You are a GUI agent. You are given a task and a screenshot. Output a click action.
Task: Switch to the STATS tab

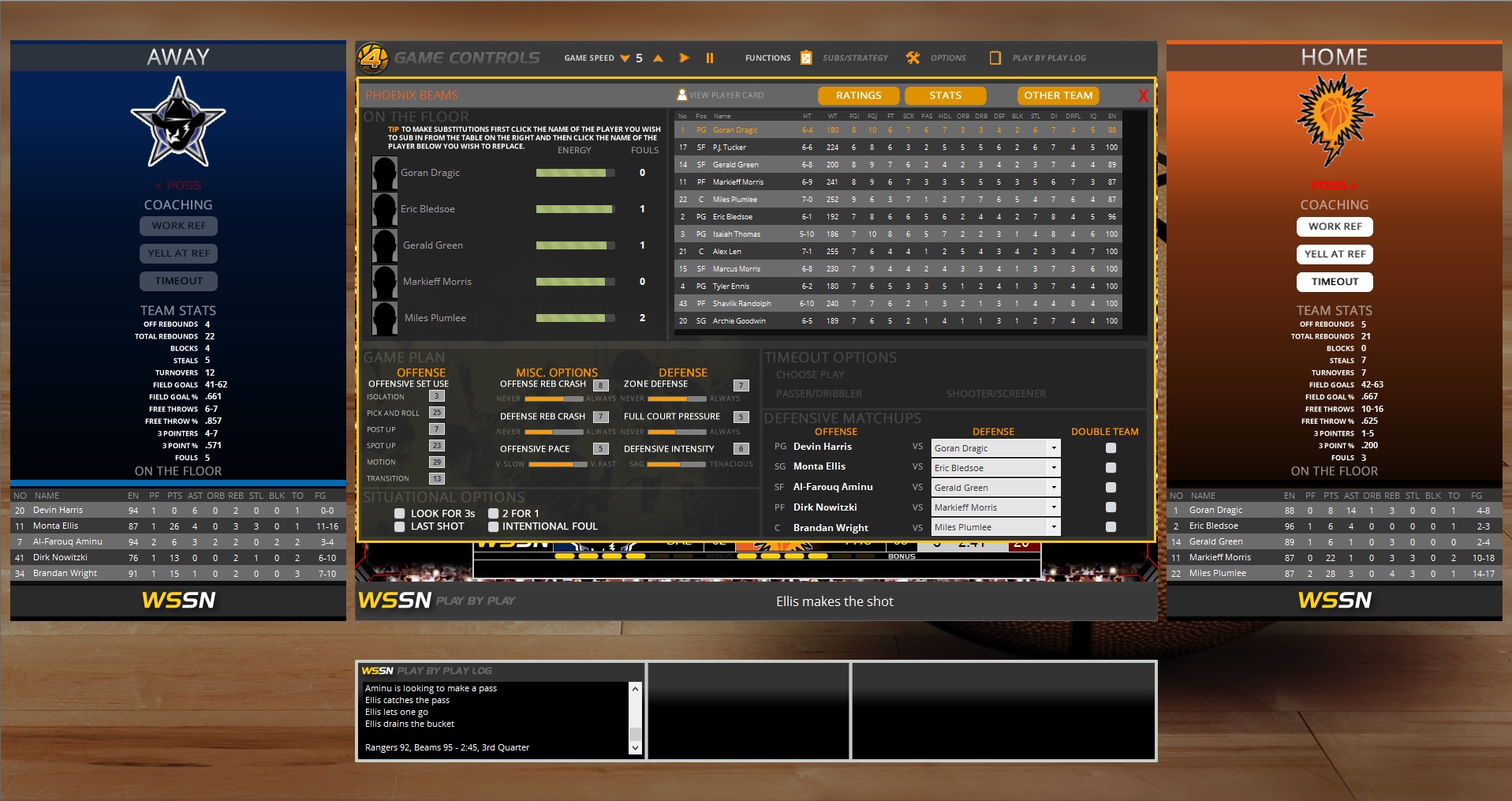(945, 95)
